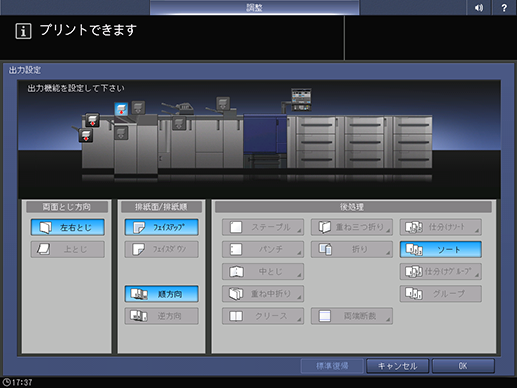This screenshot has width=517, height=388.
Task: Select 左右とじ binding direction
Action: click(68, 227)
